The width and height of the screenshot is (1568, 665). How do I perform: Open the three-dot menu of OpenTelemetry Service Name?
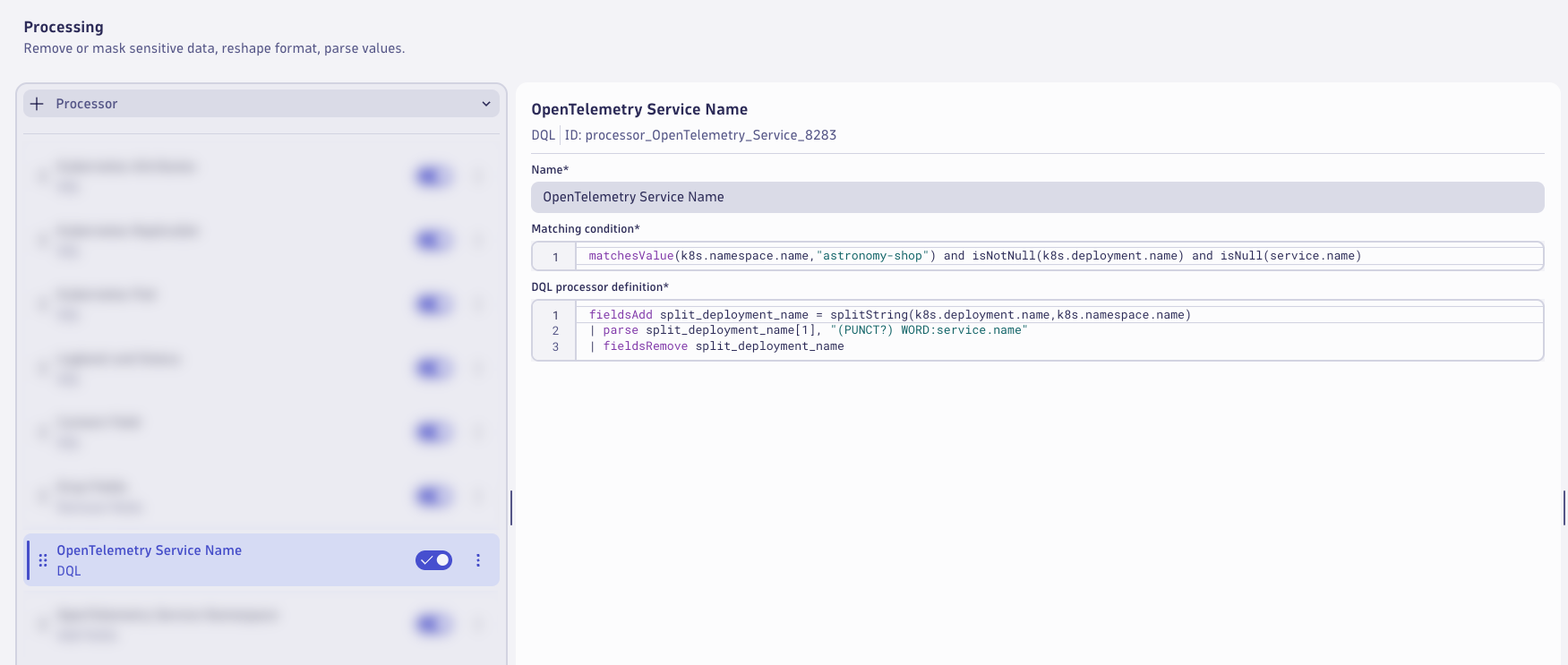[x=478, y=560]
